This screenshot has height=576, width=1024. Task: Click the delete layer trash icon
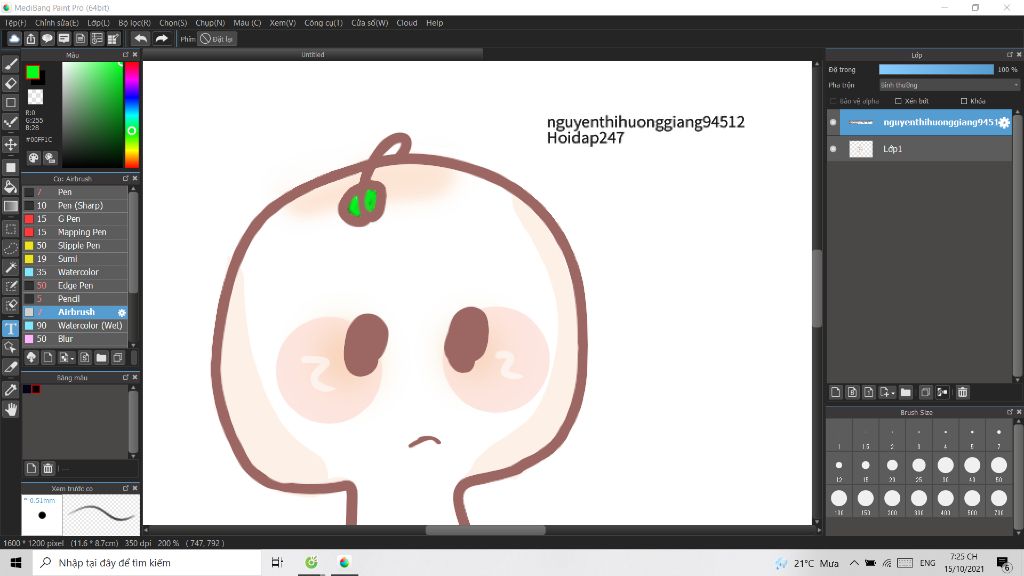(x=962, y=392)
